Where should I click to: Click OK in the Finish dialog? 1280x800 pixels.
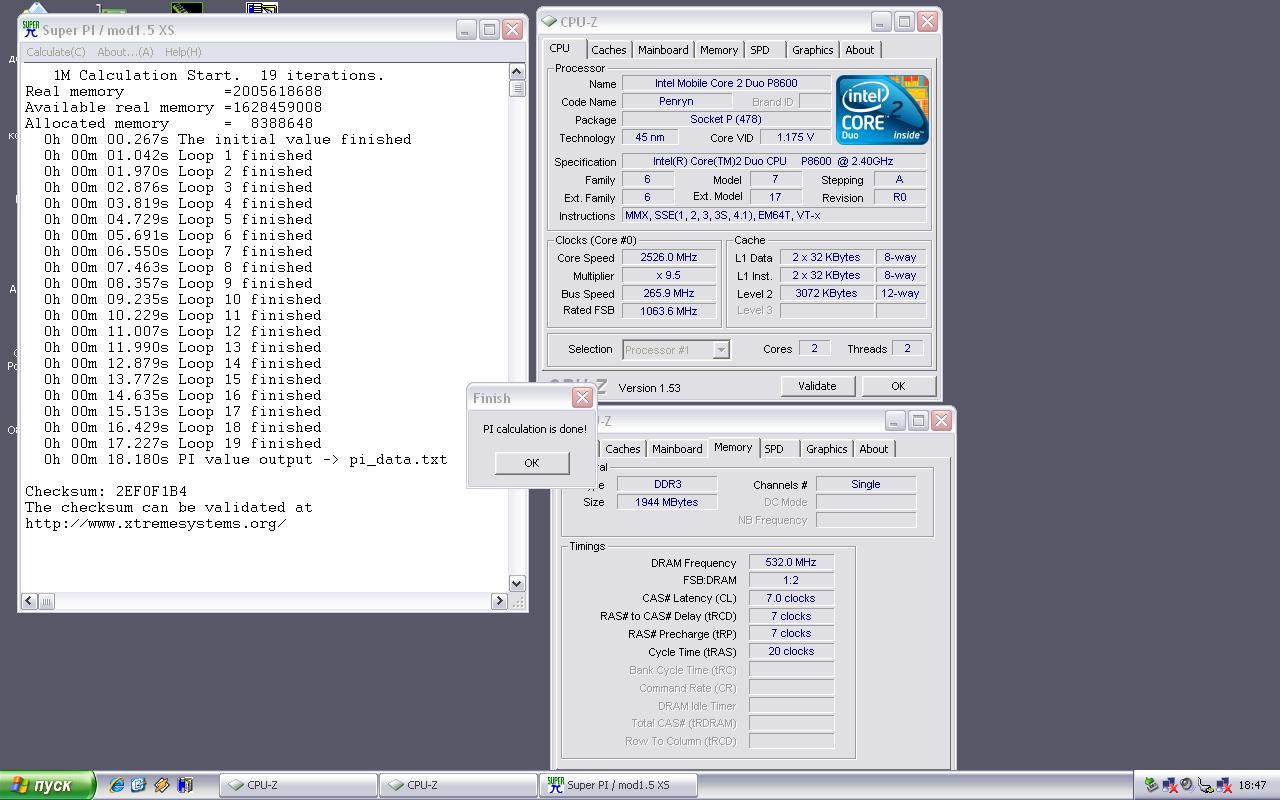532,462
